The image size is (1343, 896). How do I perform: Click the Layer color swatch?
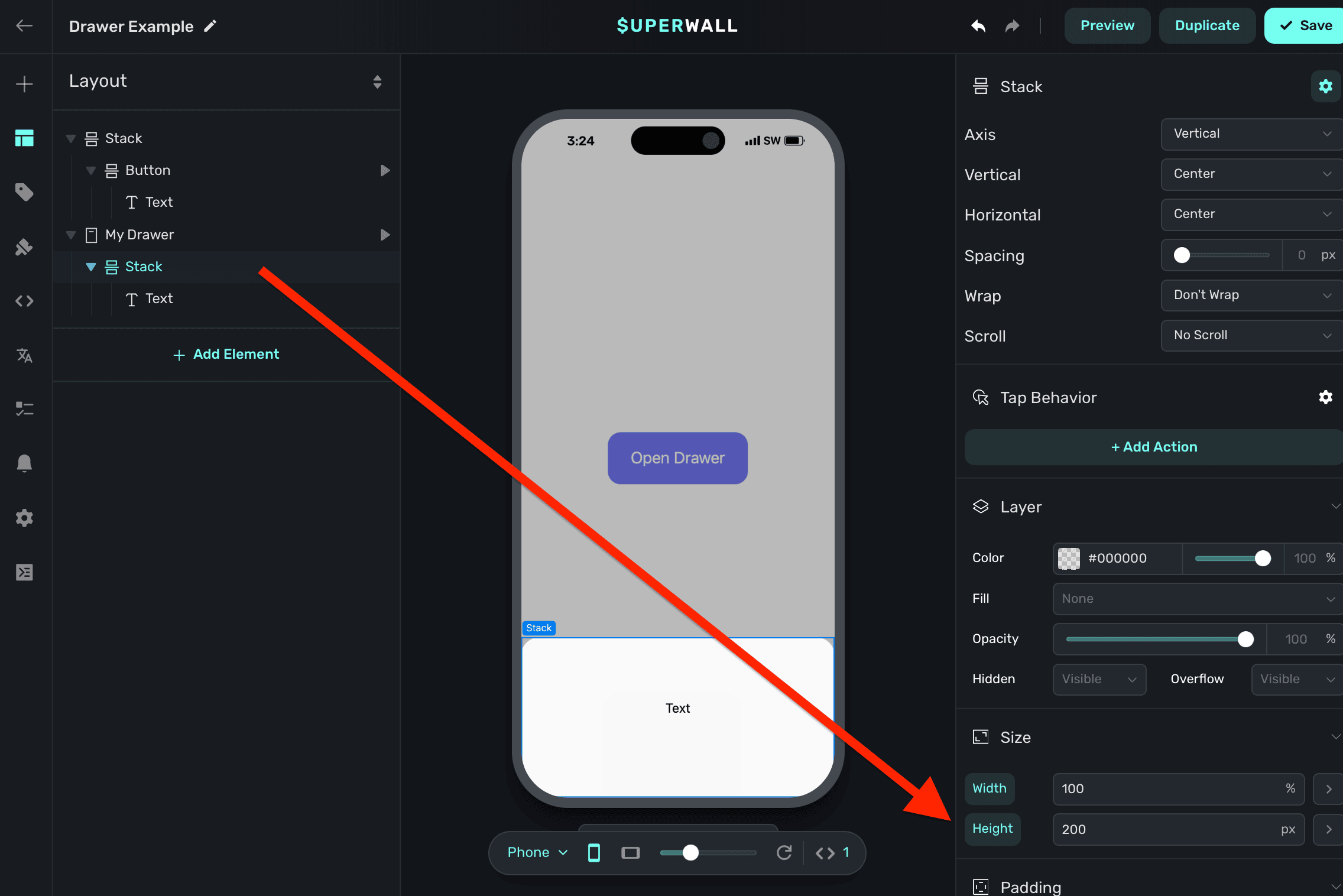click(1068, 558)
